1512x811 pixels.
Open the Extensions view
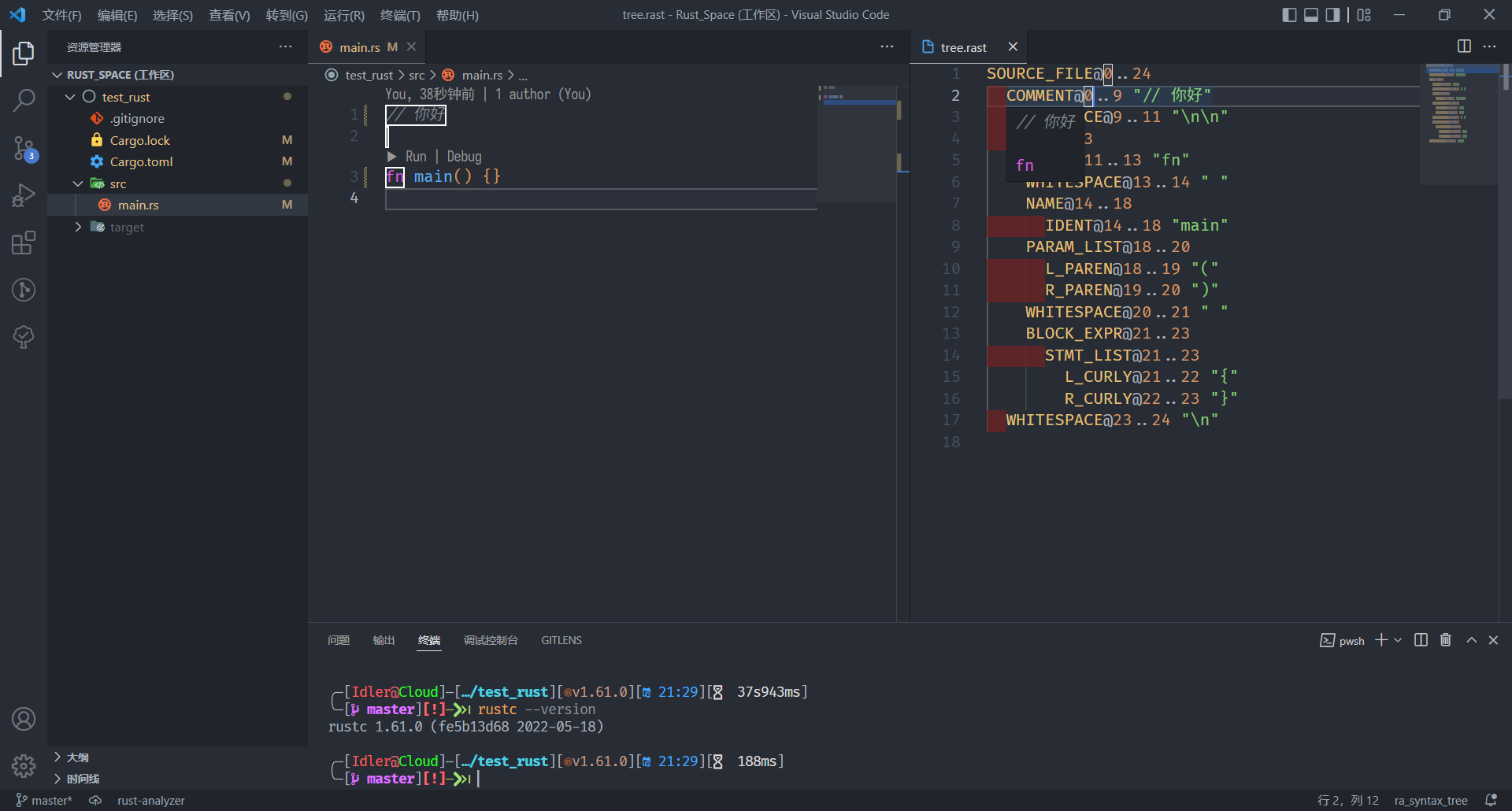[x=24, y=243]
